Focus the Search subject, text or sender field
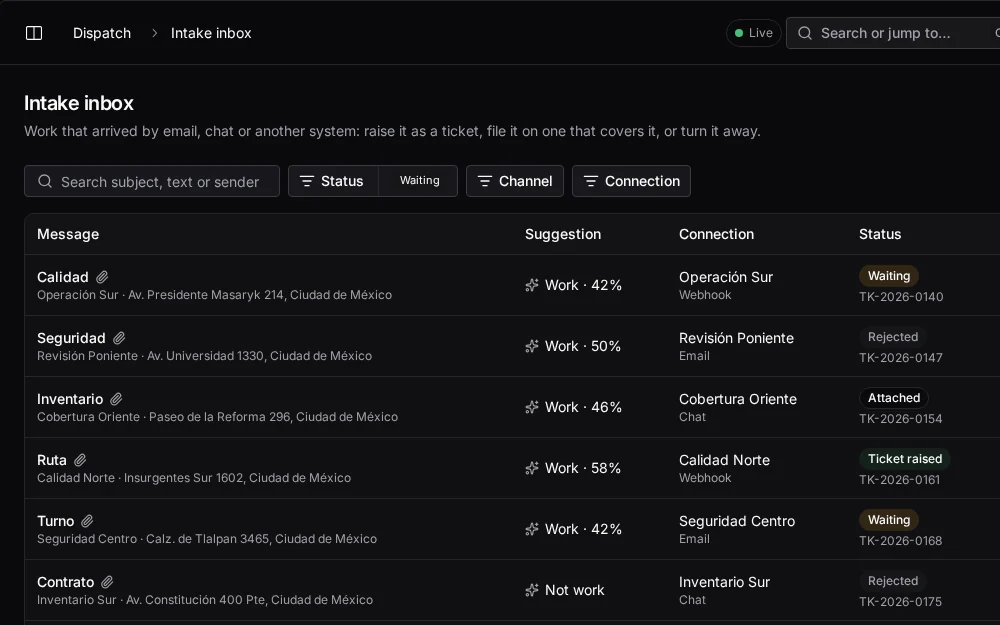The height and width of the screenshot is (625, 1000). [x=152, y=181]
